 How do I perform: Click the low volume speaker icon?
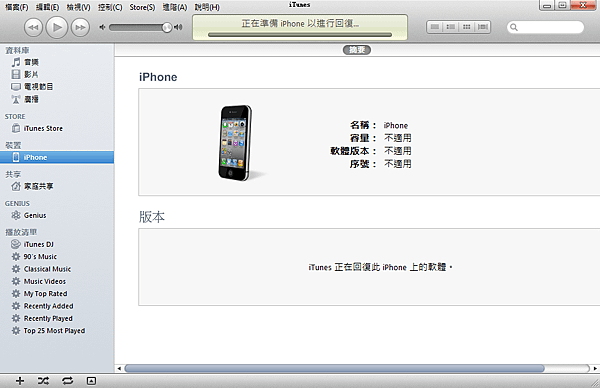coord(102,27)
